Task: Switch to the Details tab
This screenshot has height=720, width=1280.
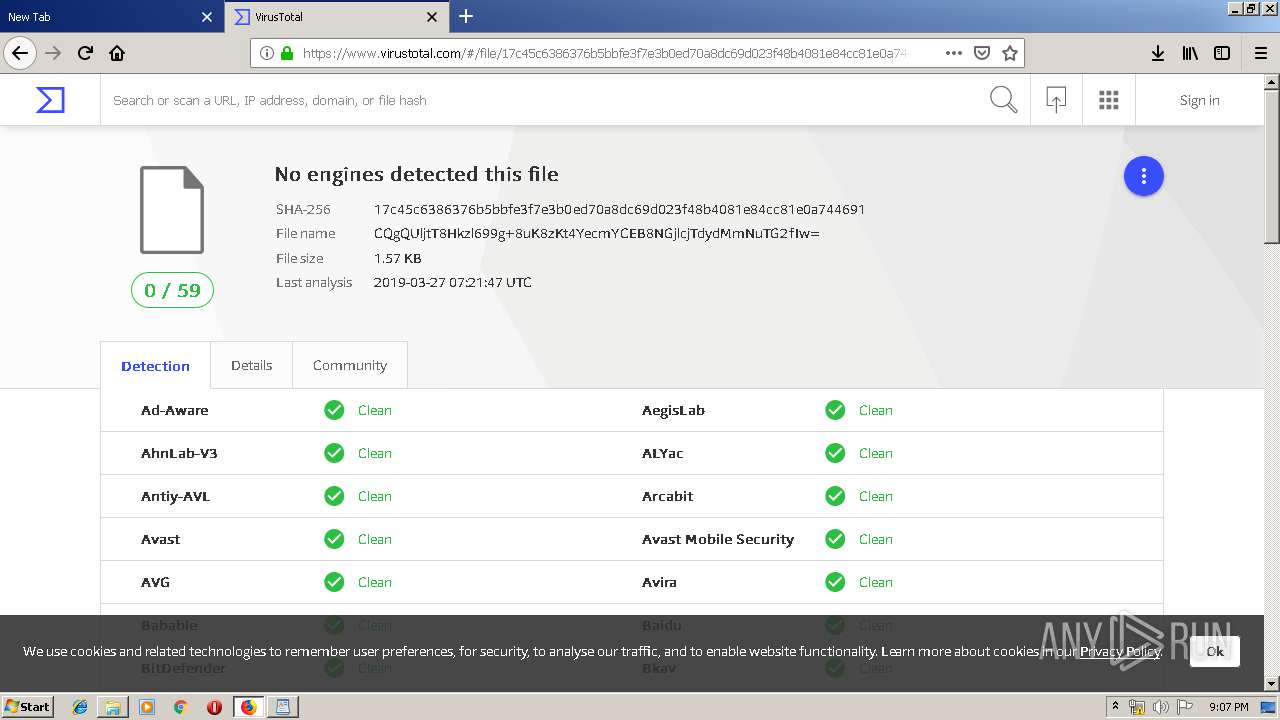Action: tap(252, 365)
